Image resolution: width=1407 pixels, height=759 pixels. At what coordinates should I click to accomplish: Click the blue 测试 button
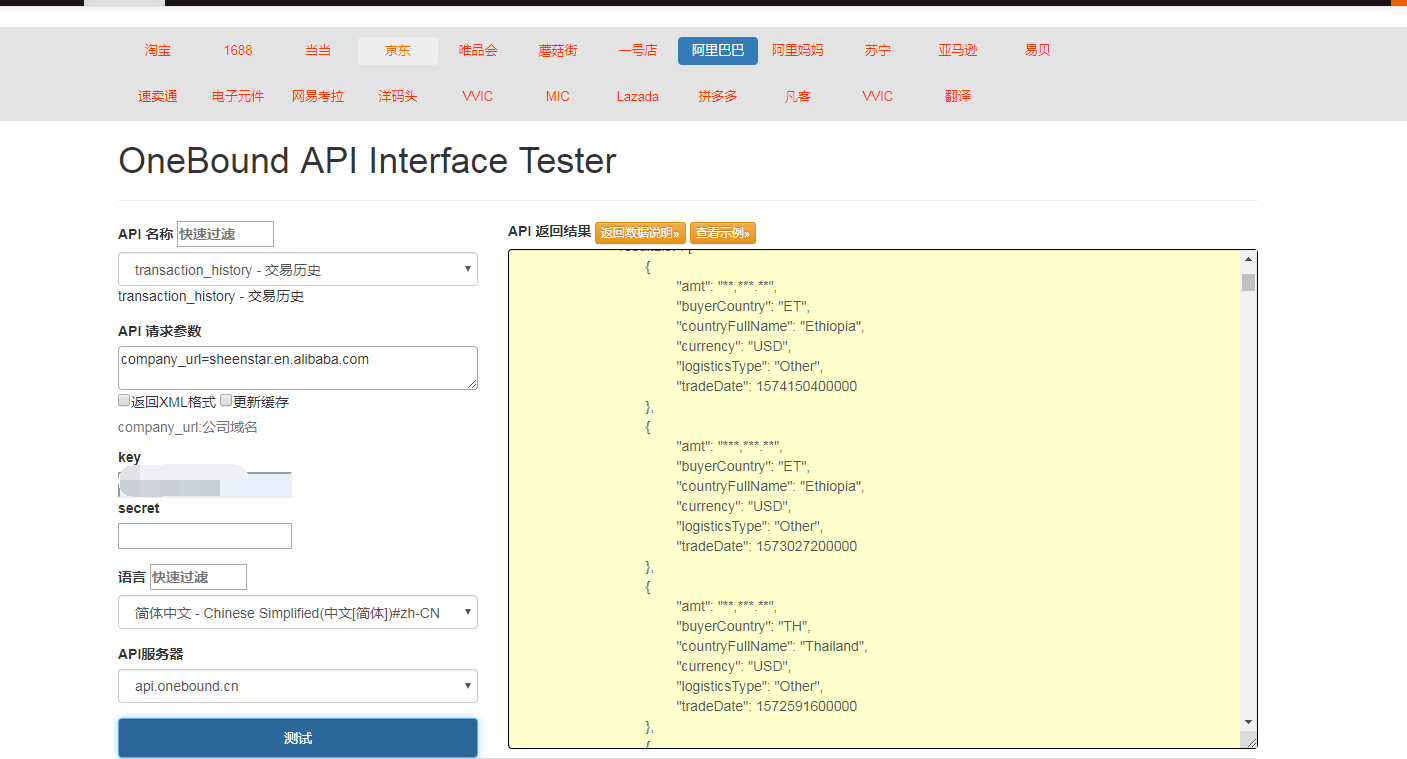pos(298,738)
